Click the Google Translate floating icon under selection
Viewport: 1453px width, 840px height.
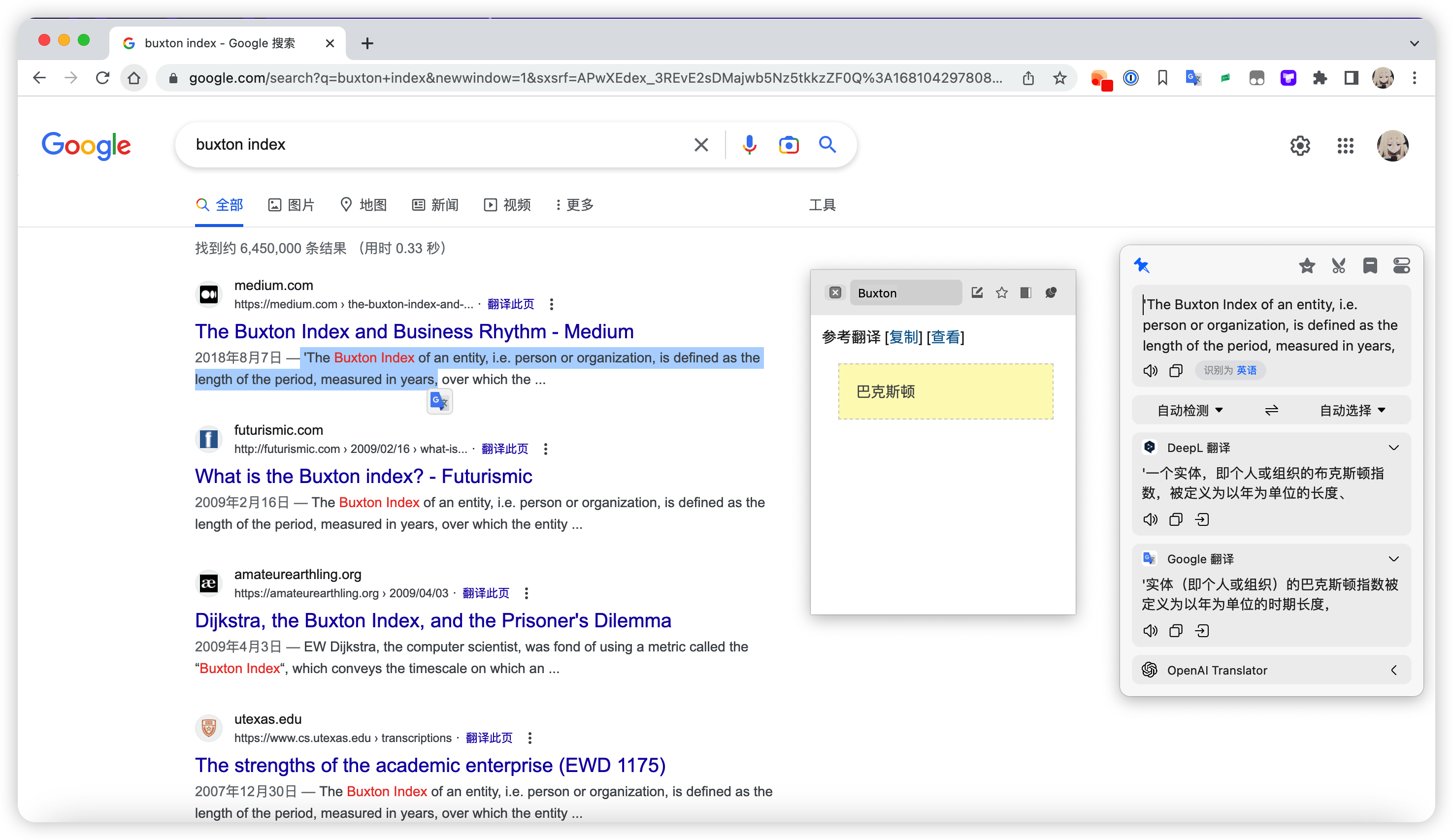coord(439,401)
